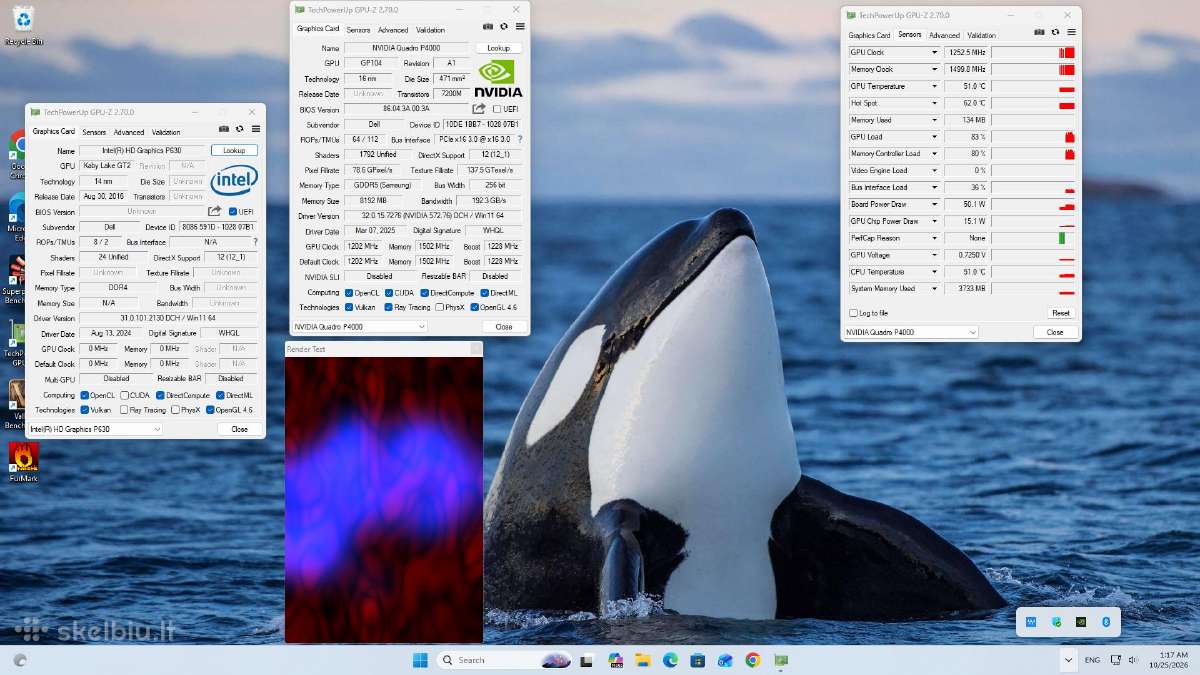Screen dimensions: 1200x675
Task: Toggle the UEFI checkbox in the Intel HD Graphics window
Action: (x=232, y=211)
